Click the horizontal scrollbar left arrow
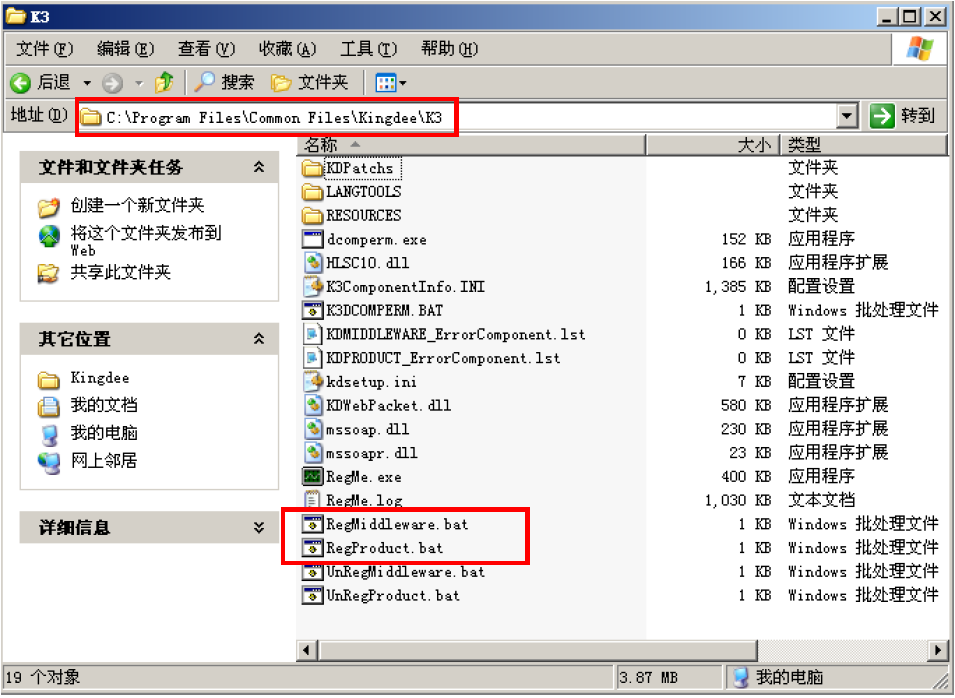This screenshot has width=955, height=698. click(x=306, y=650)
